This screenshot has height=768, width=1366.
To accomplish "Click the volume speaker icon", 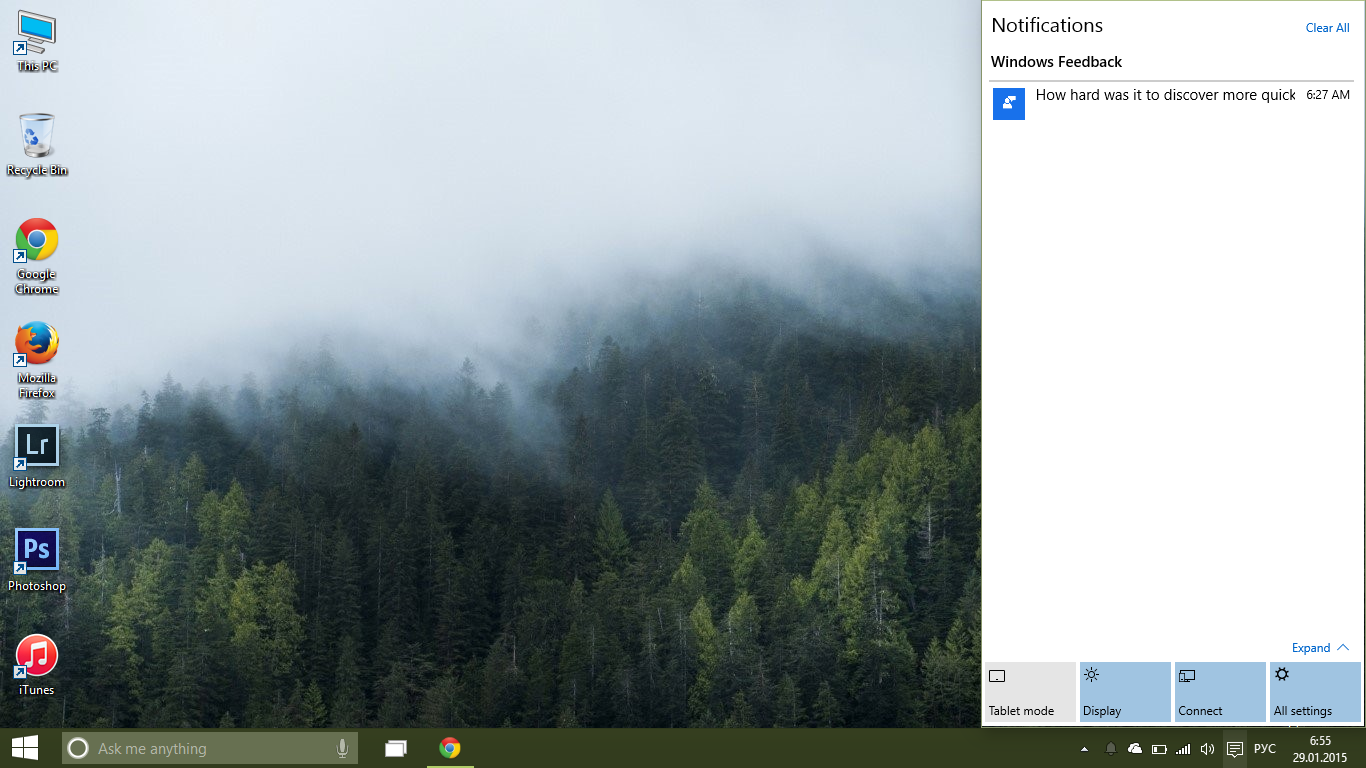I will [1207, 749].
